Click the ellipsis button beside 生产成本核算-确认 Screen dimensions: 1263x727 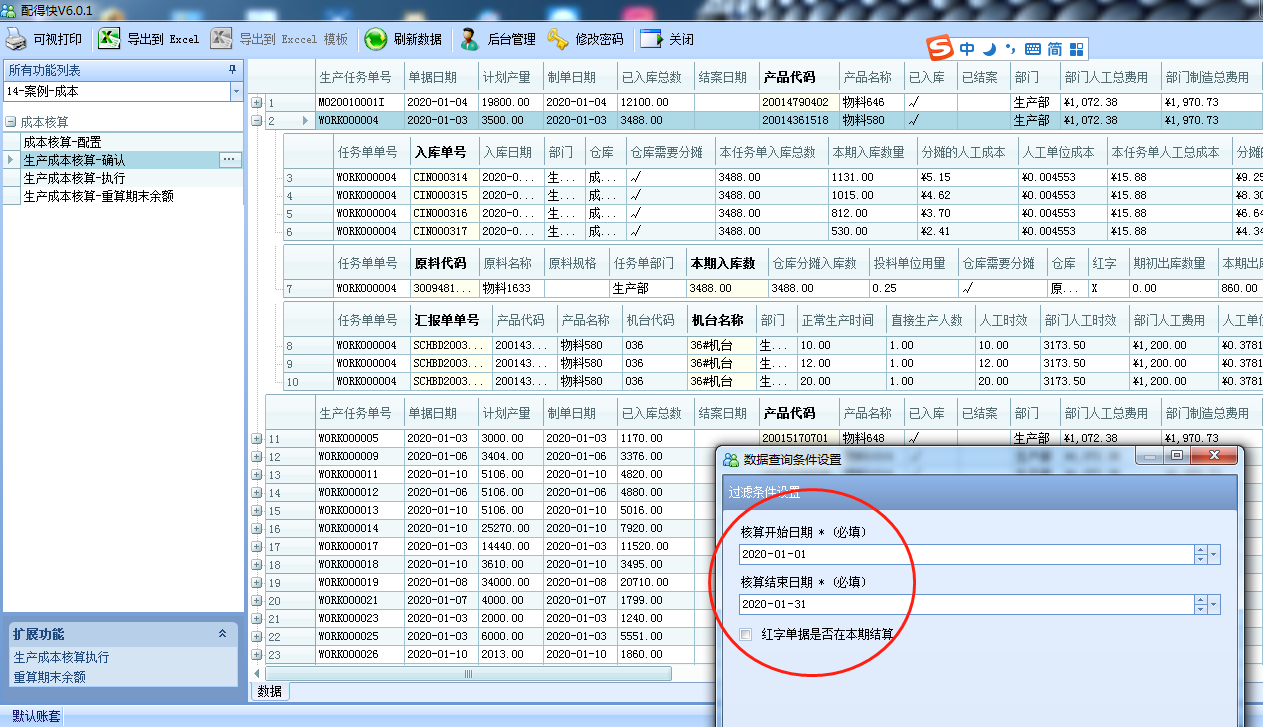tap(230, 160)
